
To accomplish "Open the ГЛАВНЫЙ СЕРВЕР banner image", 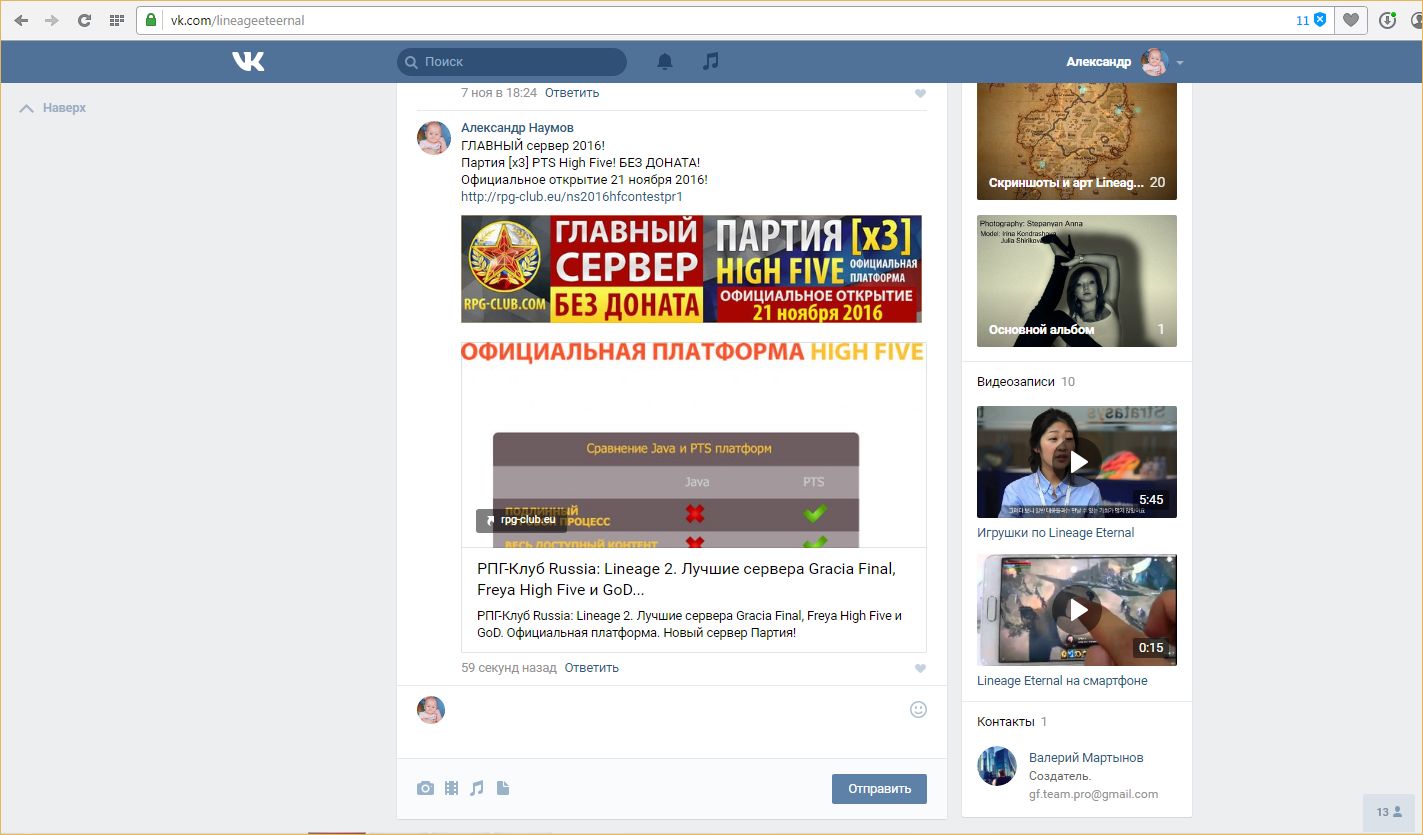I will click(x=691, y=269).
